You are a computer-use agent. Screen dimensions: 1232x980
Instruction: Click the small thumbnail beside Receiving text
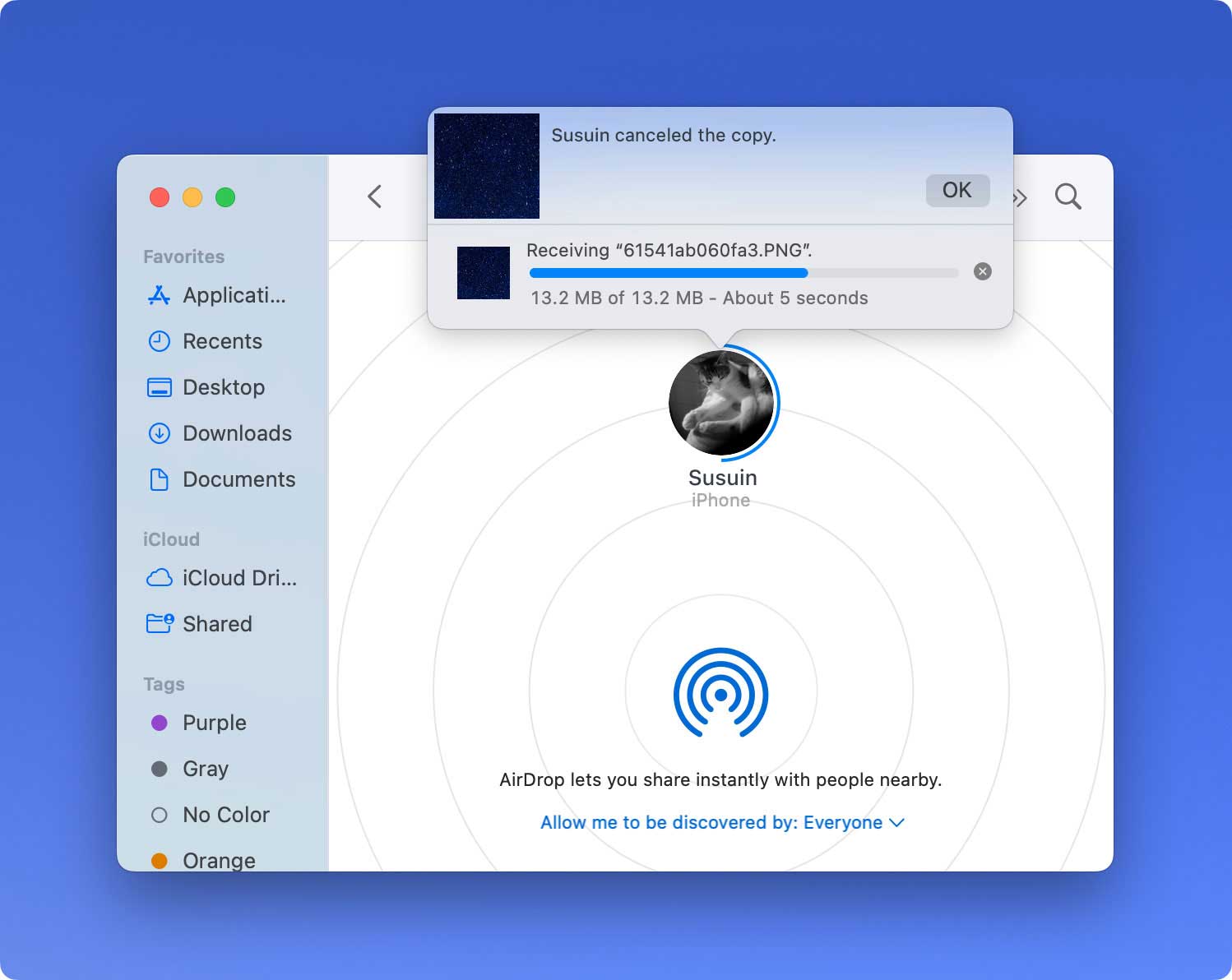click(484, 273)
